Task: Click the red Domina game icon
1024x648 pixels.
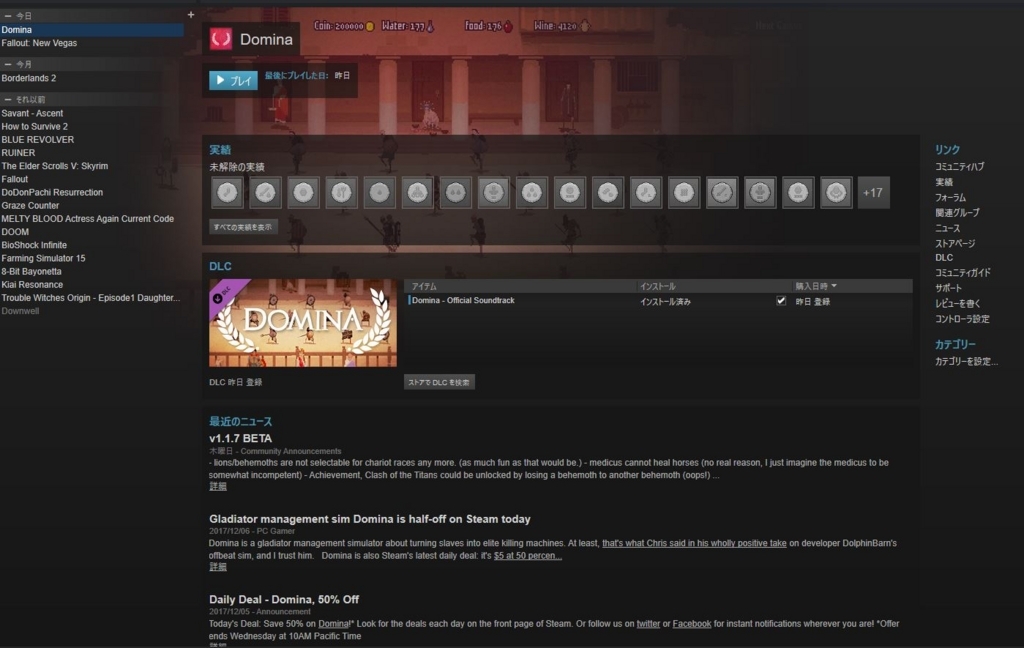Action: pos(221,39)
